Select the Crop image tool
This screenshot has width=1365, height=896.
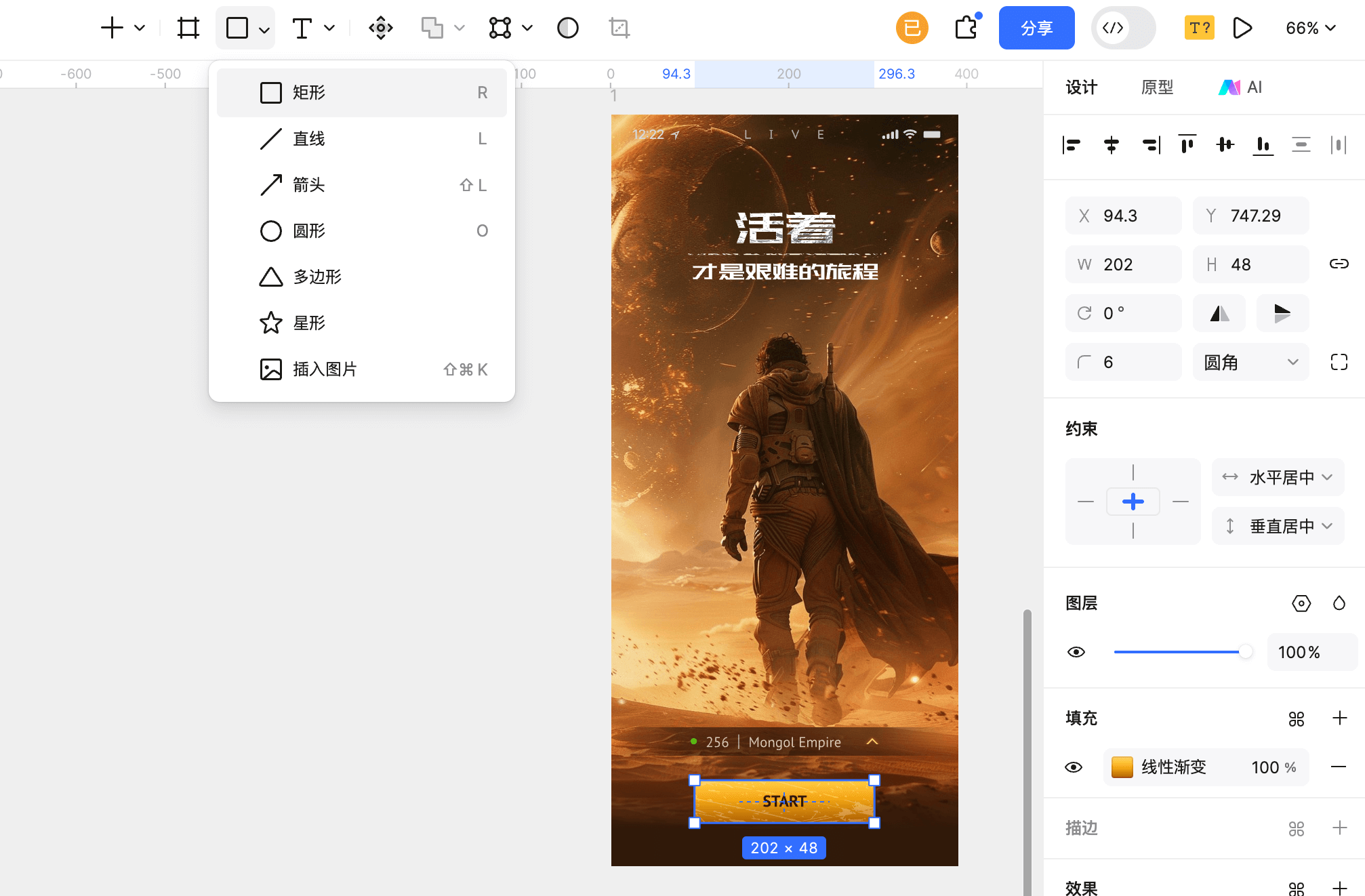point(619,28)
